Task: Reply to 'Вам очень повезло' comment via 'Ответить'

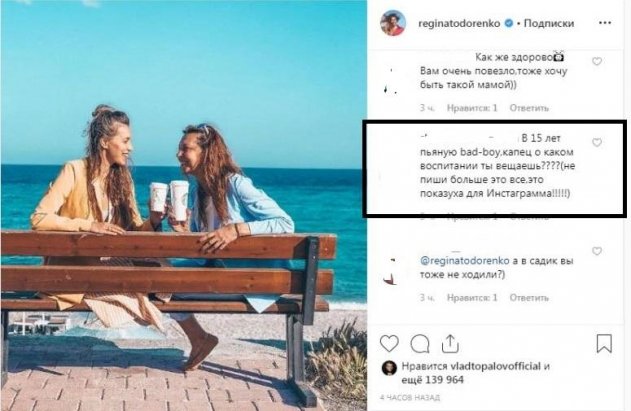Action: tap(529, 108)
